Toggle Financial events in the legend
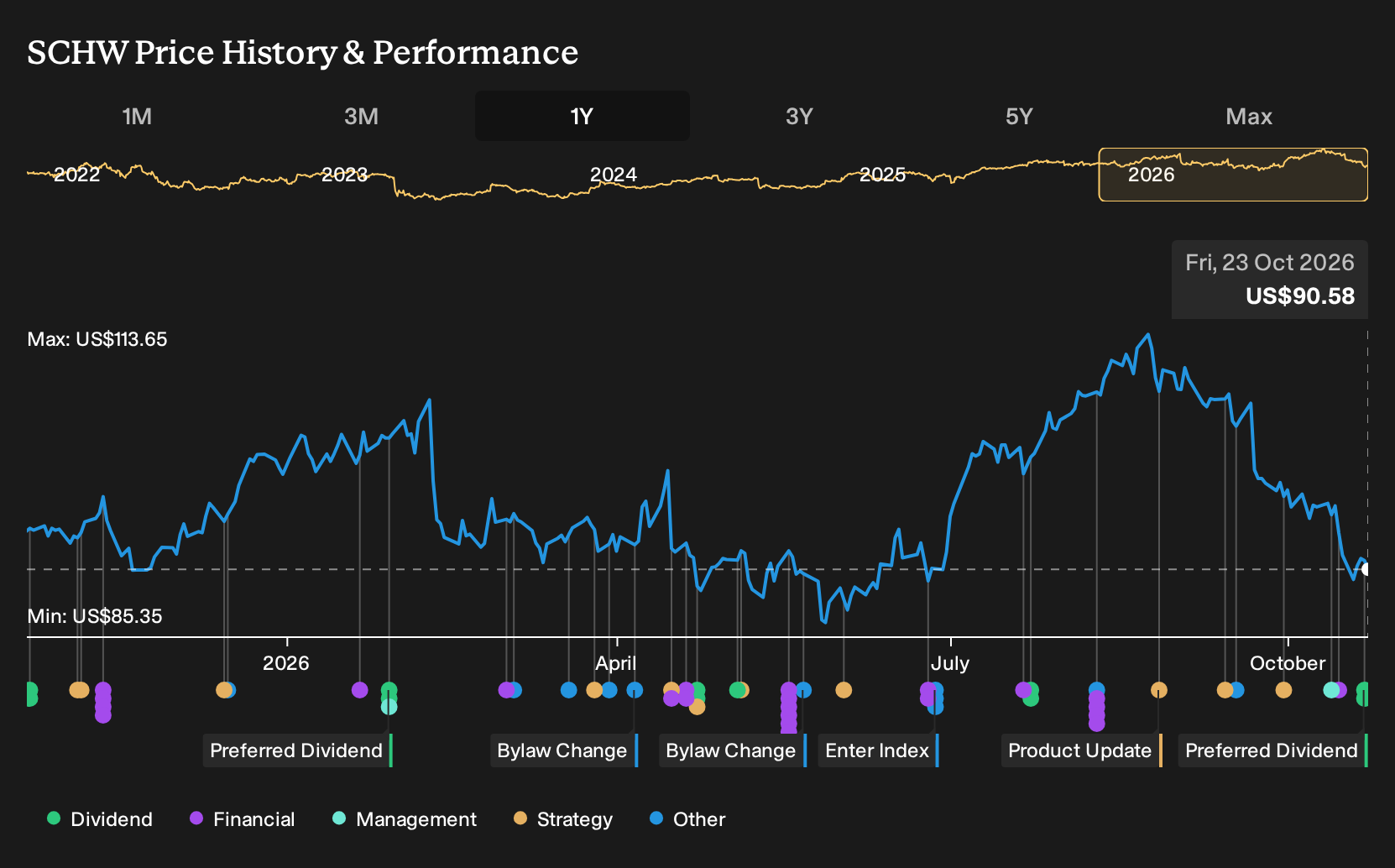This screenshot has width=1395, height=868. [243, 819]
